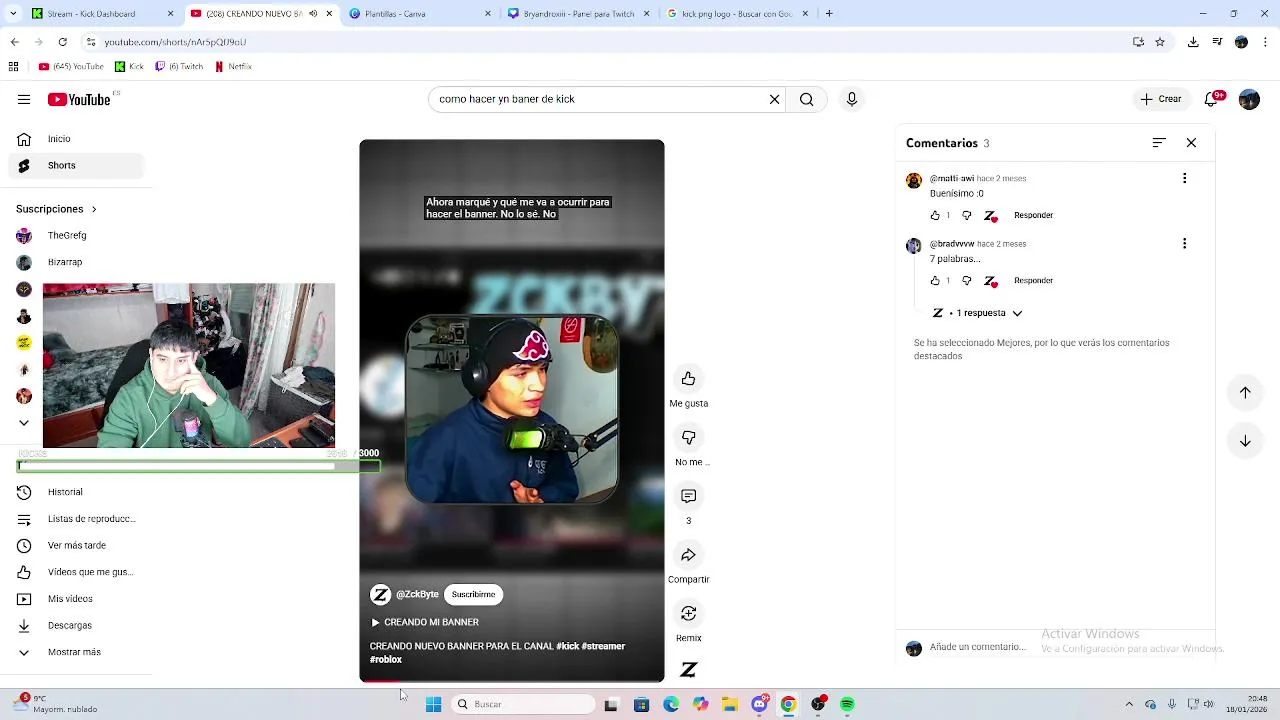The width and height of the screenshot is (1280, 720).
Task: Expand the Suscripciones section
Action: tap(56, 209)
